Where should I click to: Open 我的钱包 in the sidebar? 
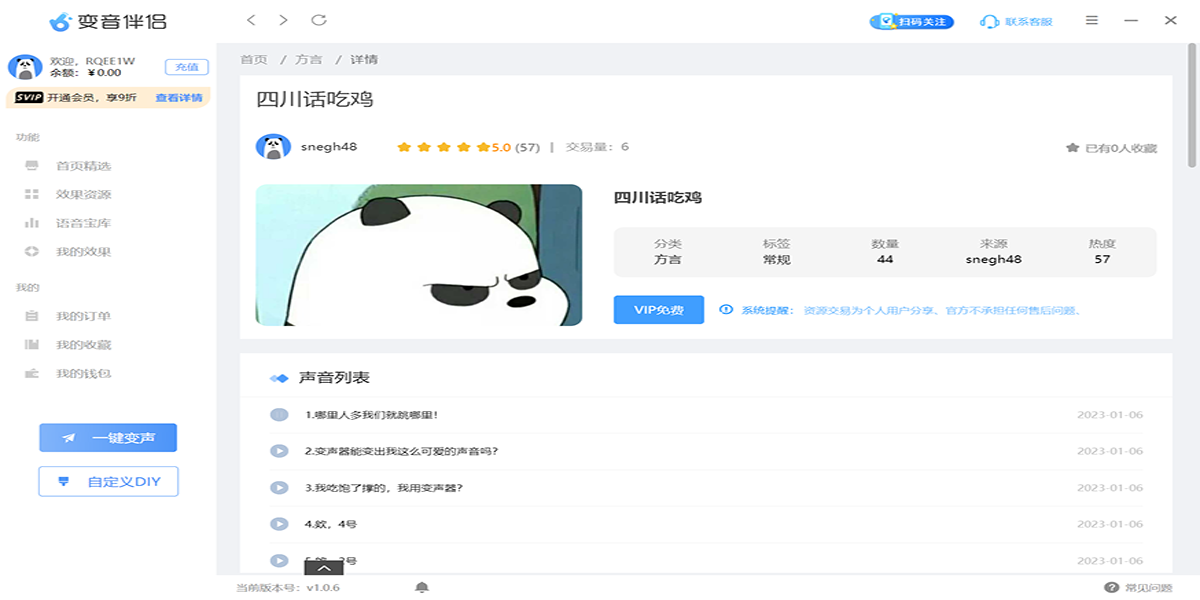tap(84, 374)
